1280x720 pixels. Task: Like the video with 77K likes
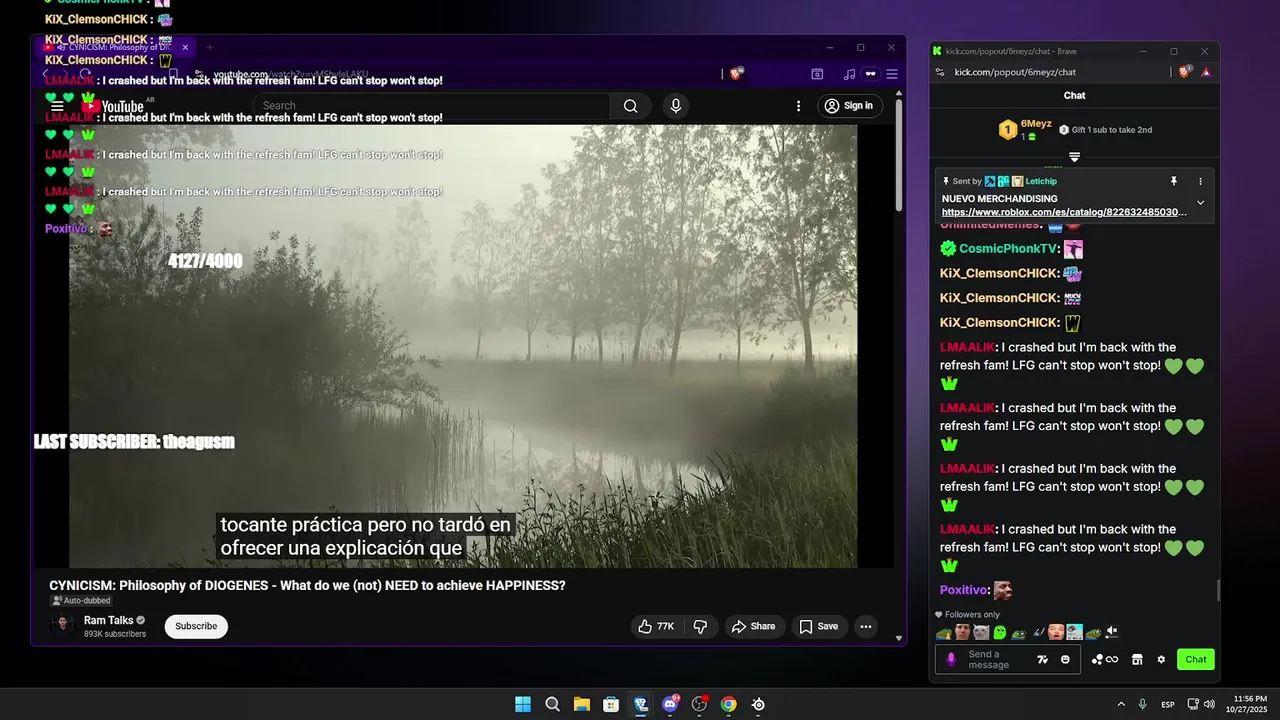pyautogui.click(x=656, y=626)
